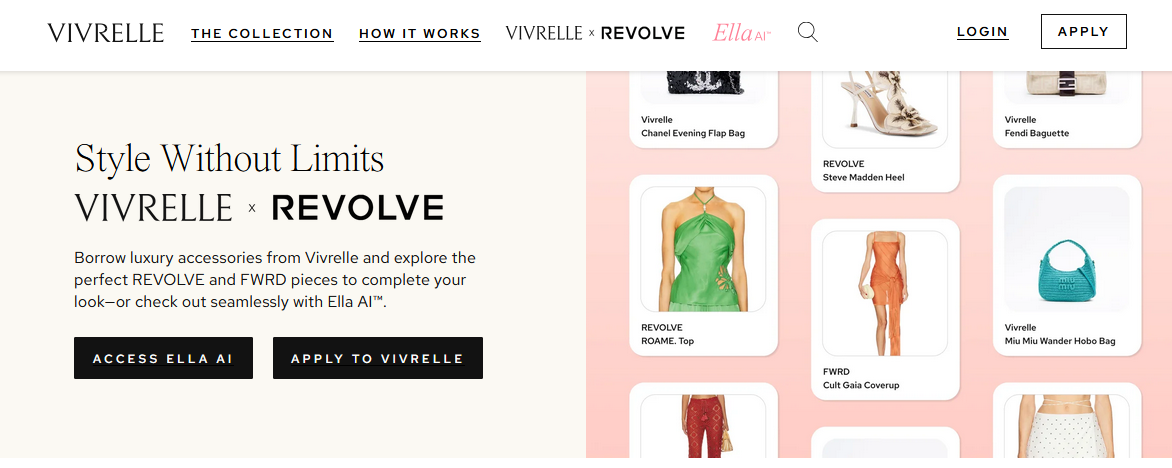
Task: Open the Ella AI logo link
Action: click(741, 33)
